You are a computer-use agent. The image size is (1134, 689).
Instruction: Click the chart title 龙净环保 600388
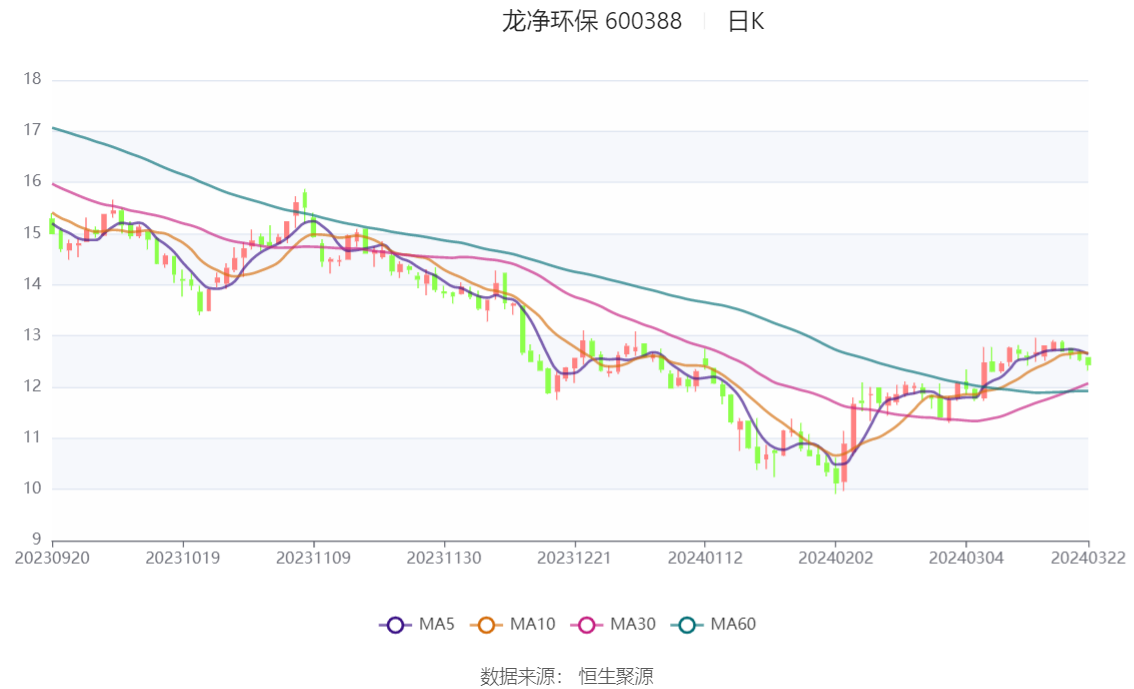592,21
